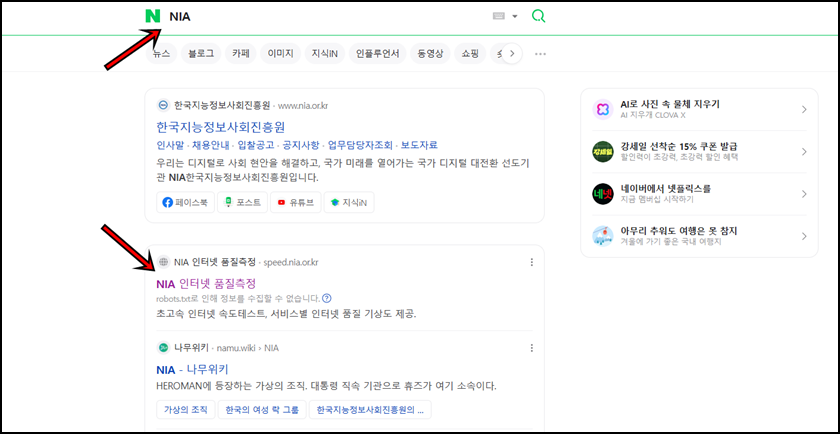Open options menu for NIA 인터넷 품질측정 result
This screenshot has width=840, height=434.
(531, 262)
